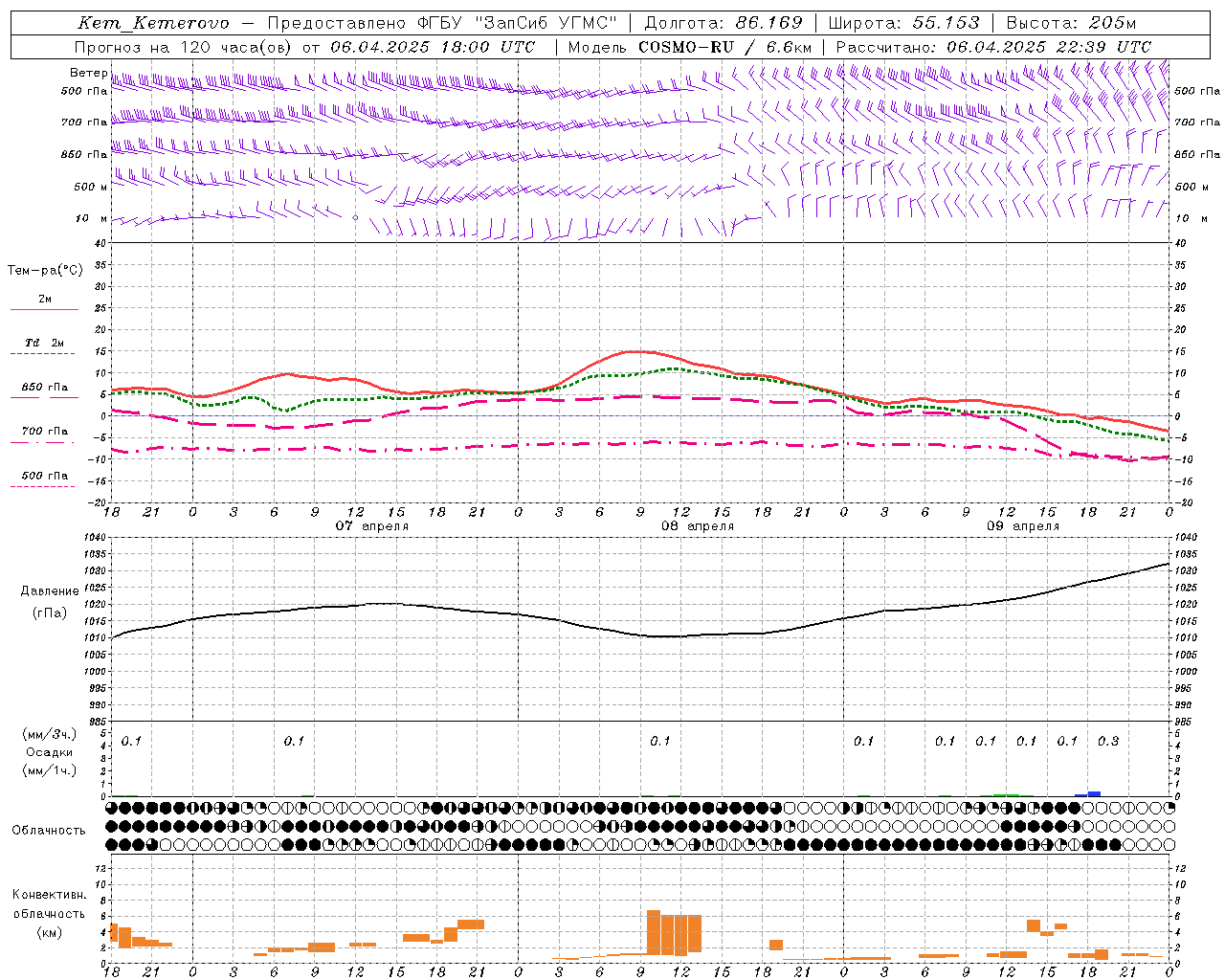Click the tallest orange convective bar on 08 апреля
The image size is (1225, 980).
654,932
